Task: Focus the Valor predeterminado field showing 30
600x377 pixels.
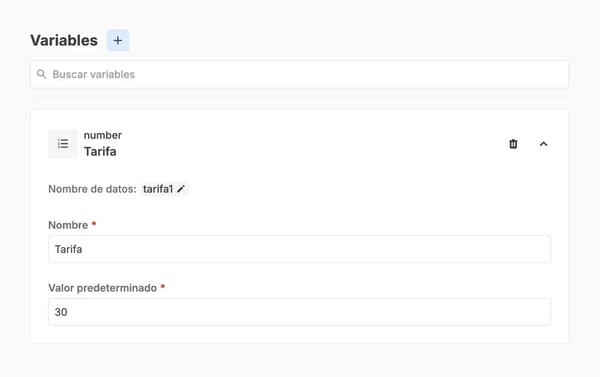Action: 299,312
